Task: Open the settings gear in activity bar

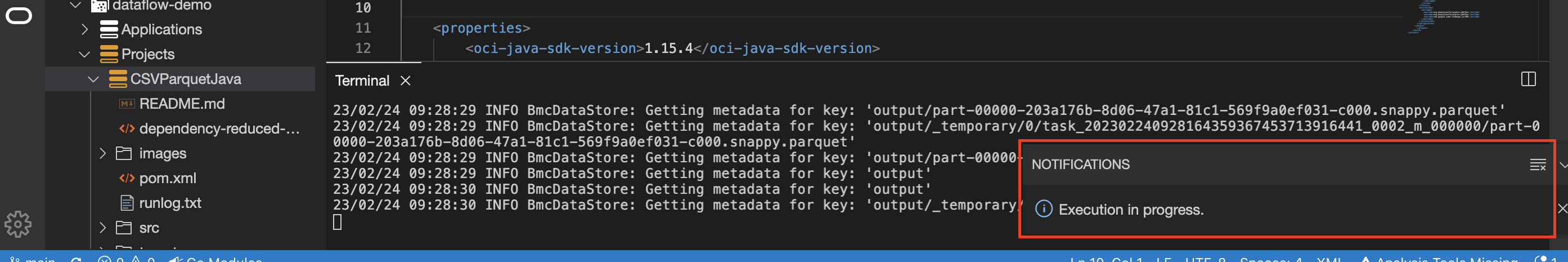Action: pos(17,224)
